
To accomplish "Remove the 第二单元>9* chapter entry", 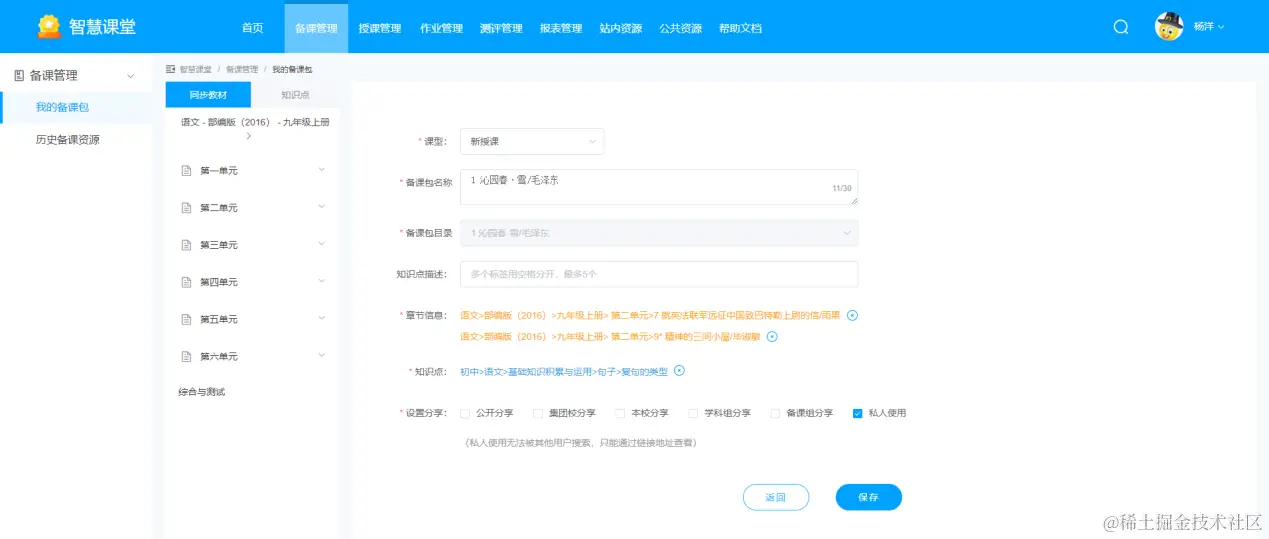I will (x=772, y=336).
